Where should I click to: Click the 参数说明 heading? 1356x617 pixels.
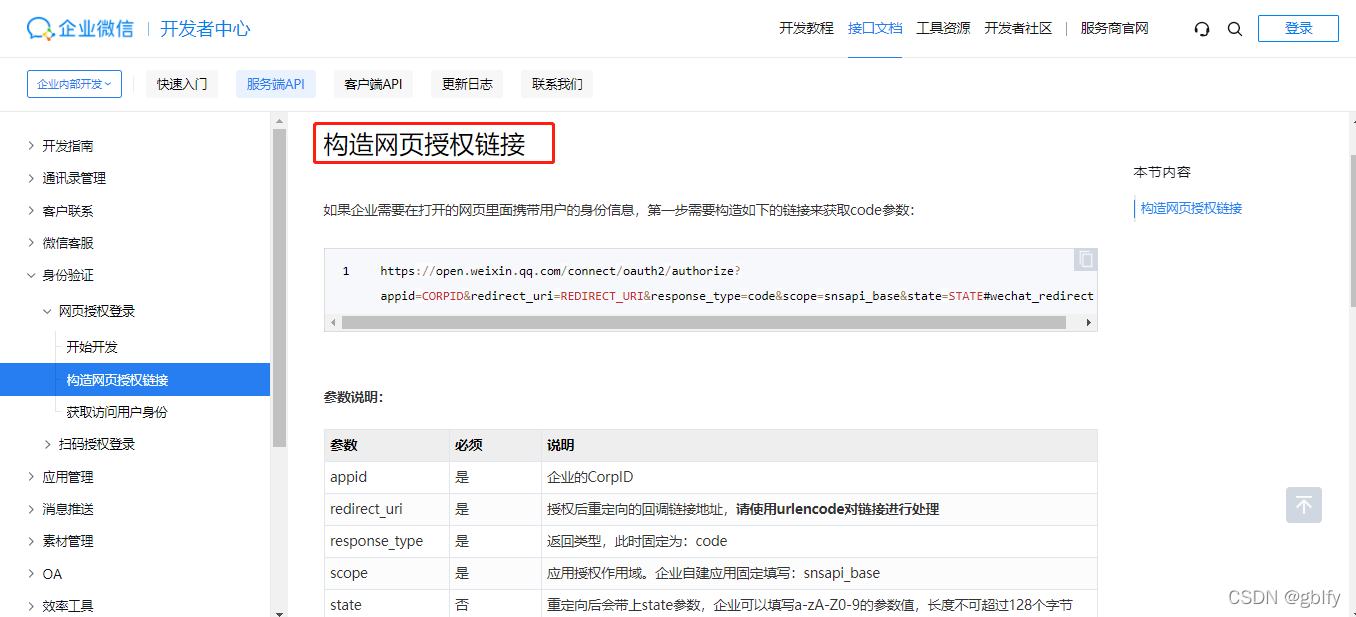click(x=353, y=397)
